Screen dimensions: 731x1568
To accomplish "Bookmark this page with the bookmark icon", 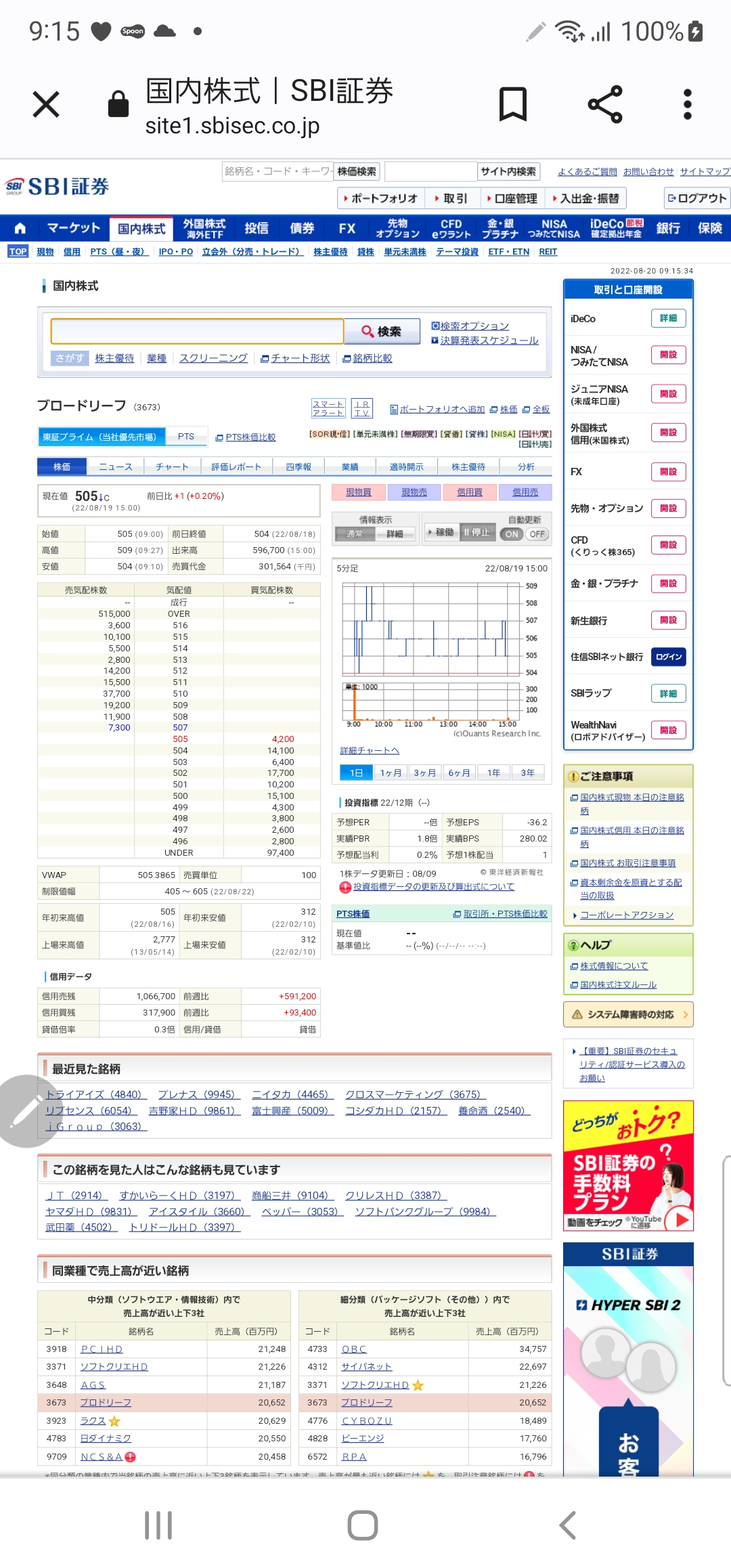I will 513,104.
